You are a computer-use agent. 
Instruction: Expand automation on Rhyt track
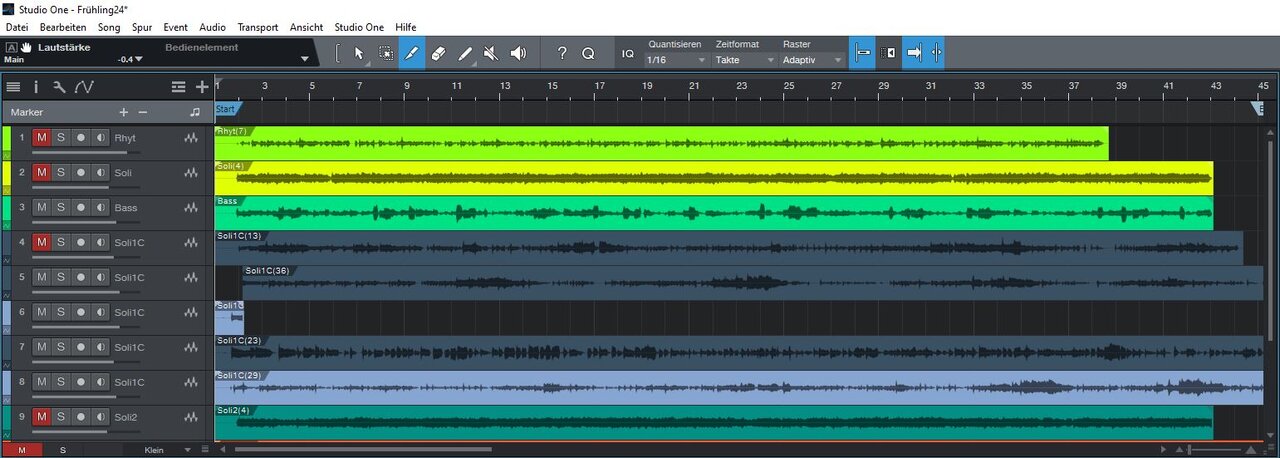pyautogui.click(x=7, y=157)
